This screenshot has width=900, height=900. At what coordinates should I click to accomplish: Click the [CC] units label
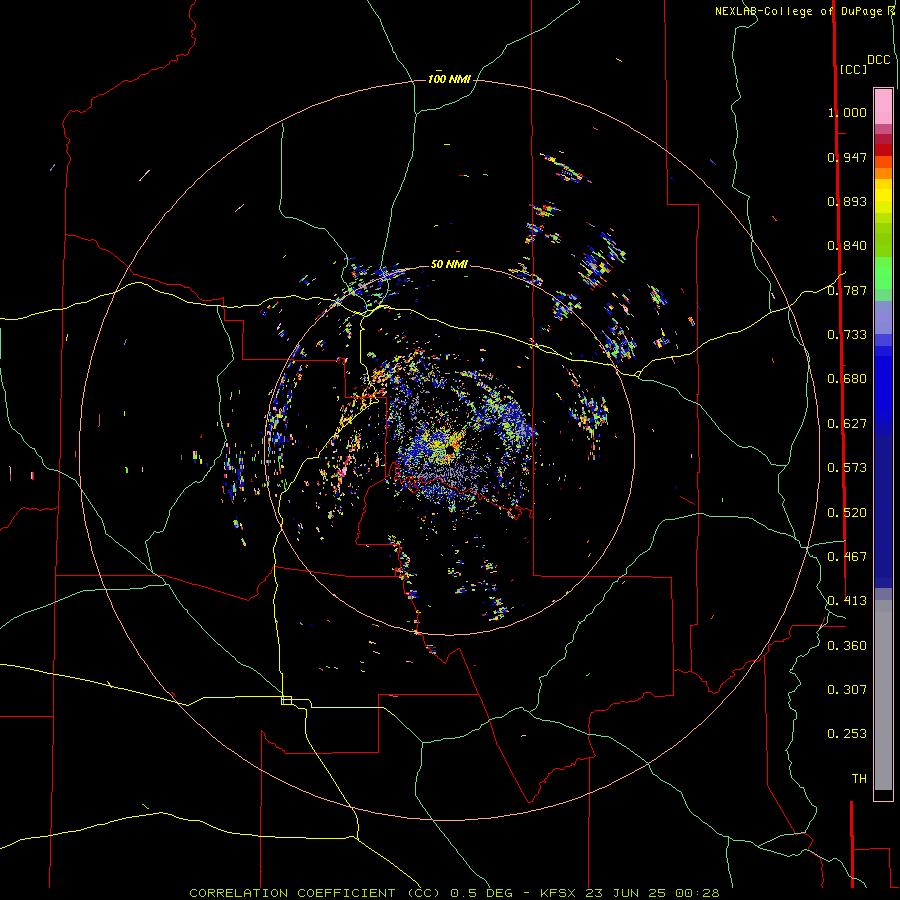pyautogui.click(x=853, y=69)
